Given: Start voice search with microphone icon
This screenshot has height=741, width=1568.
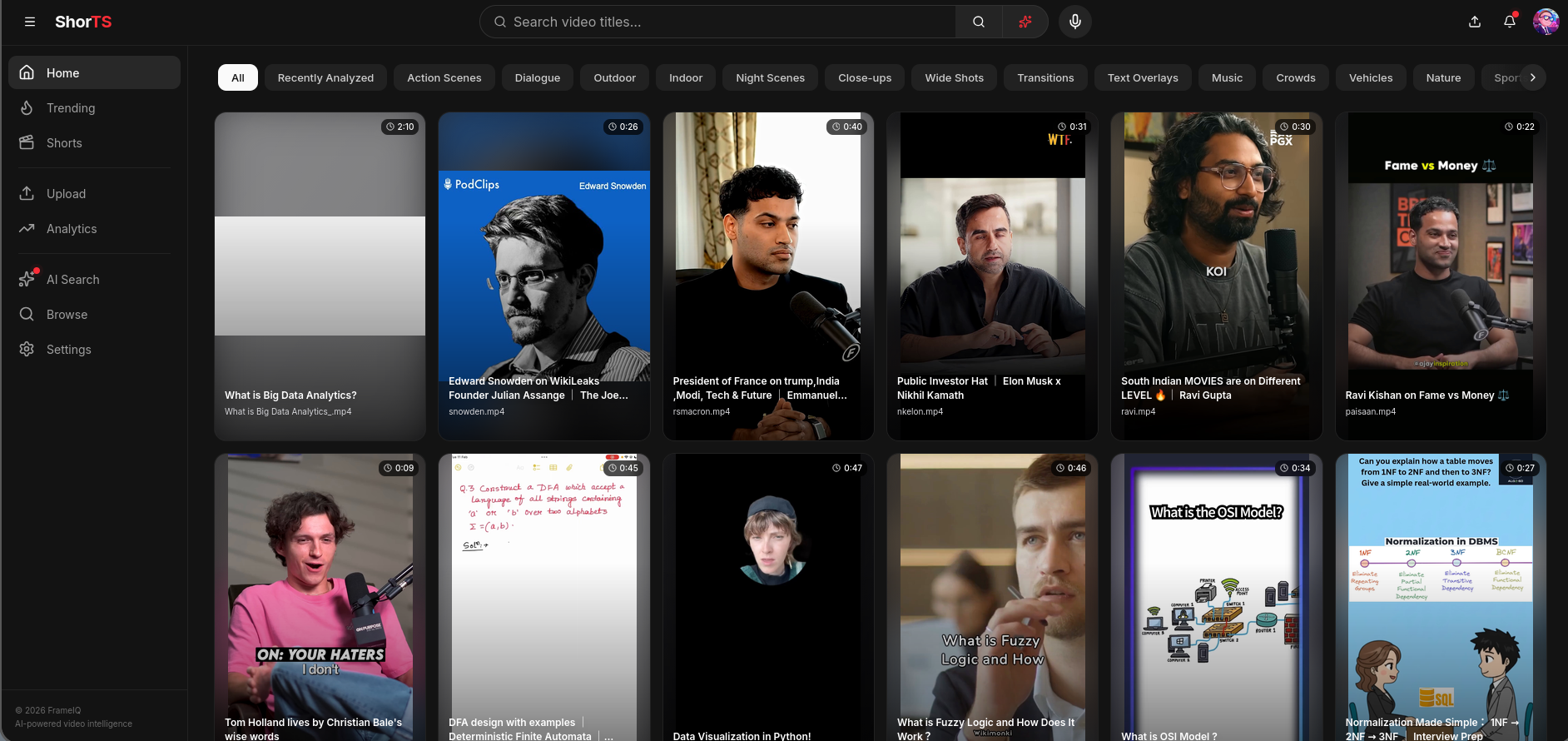Looking at the screenshot, I should pos(1075,22).
